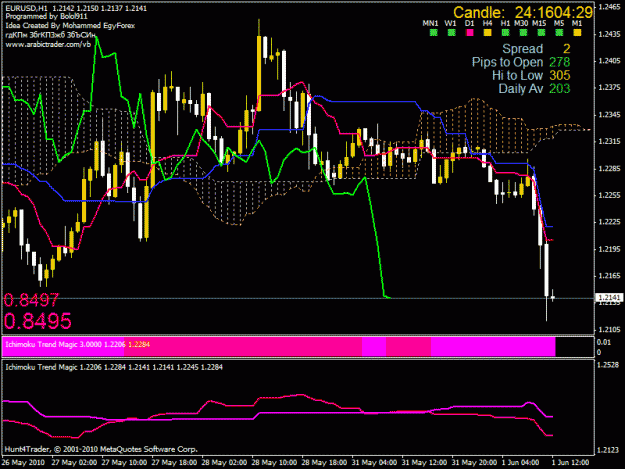Click the green square under W1
Viewport: 625px width, 469px height.
(451, 33)
